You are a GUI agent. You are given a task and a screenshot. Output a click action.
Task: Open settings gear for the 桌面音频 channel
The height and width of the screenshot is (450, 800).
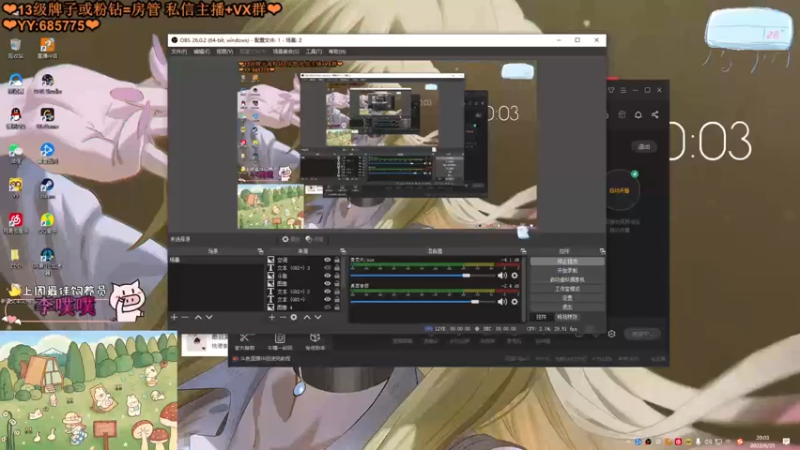point(514,302)
